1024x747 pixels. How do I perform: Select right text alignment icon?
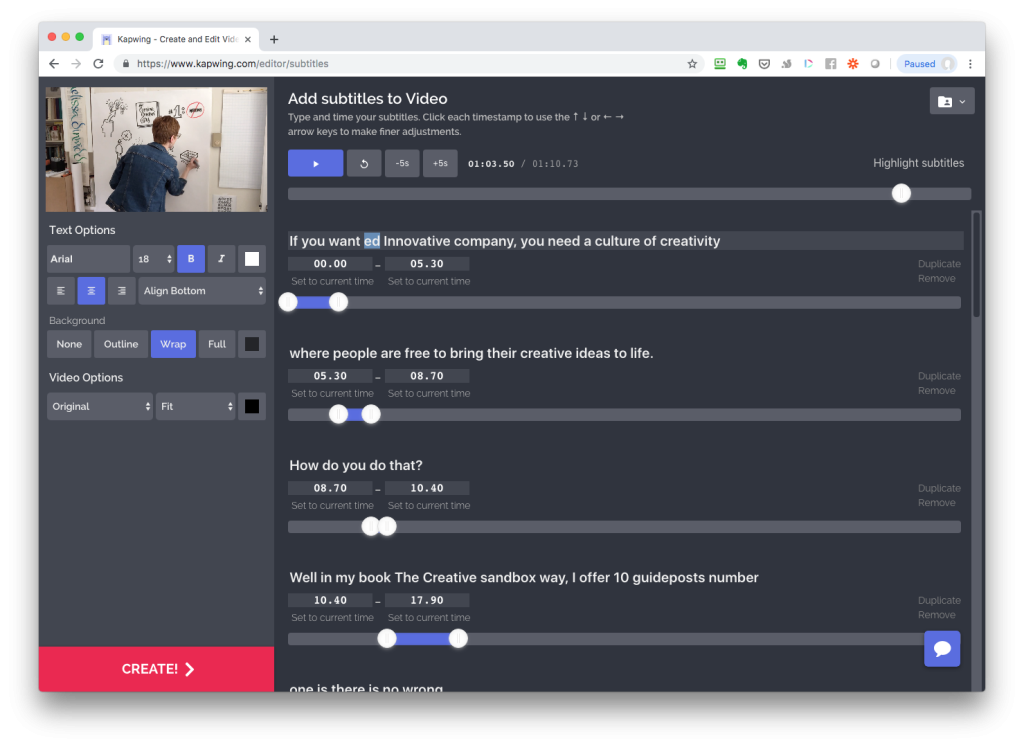122,291
